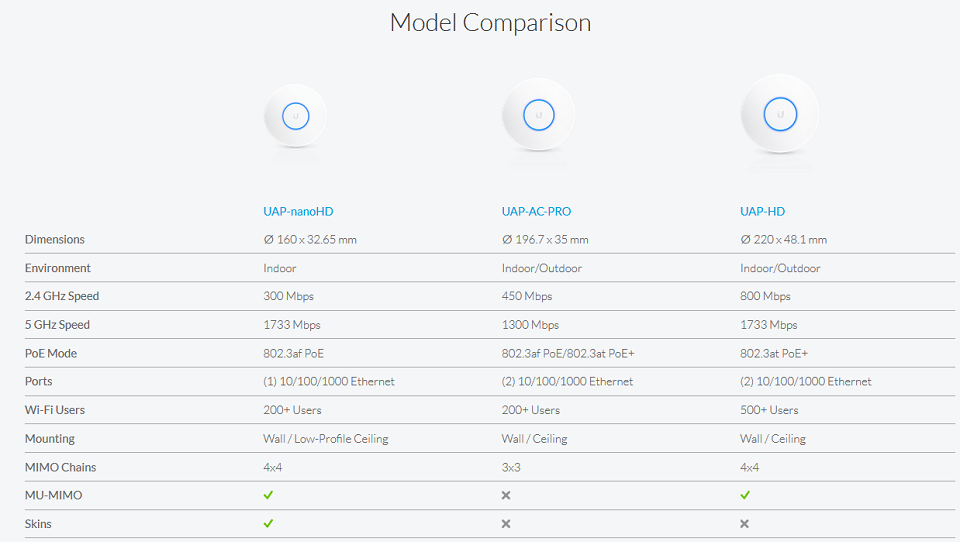
Task: Click Skins cross icon for UAP-AC-PRO
Action: pyautogui.click(x=506, y=524)
